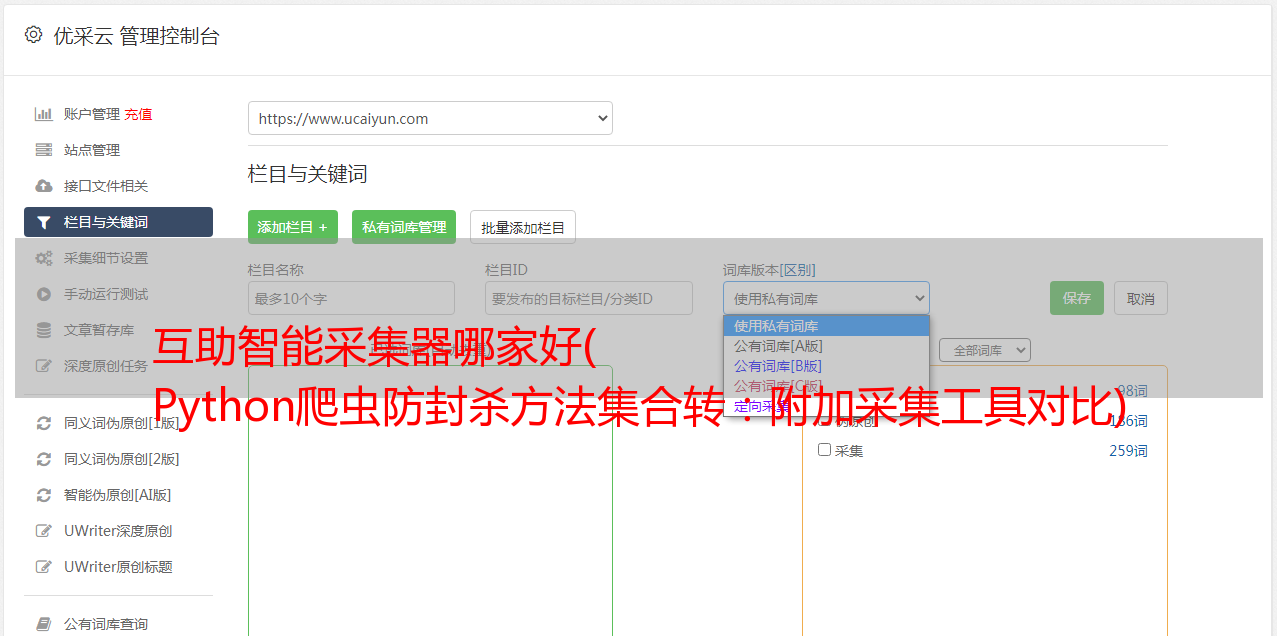
Task: Tick the 采集 checkbox
Action: point(824,450)
